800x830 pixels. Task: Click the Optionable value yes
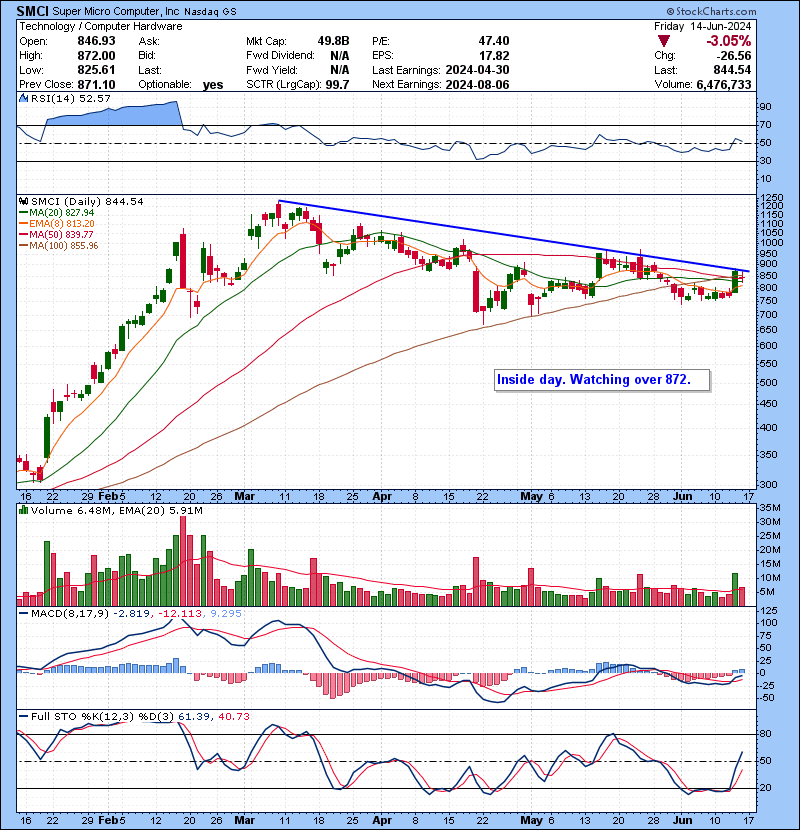pyautogui.click(x=213, y=85)
